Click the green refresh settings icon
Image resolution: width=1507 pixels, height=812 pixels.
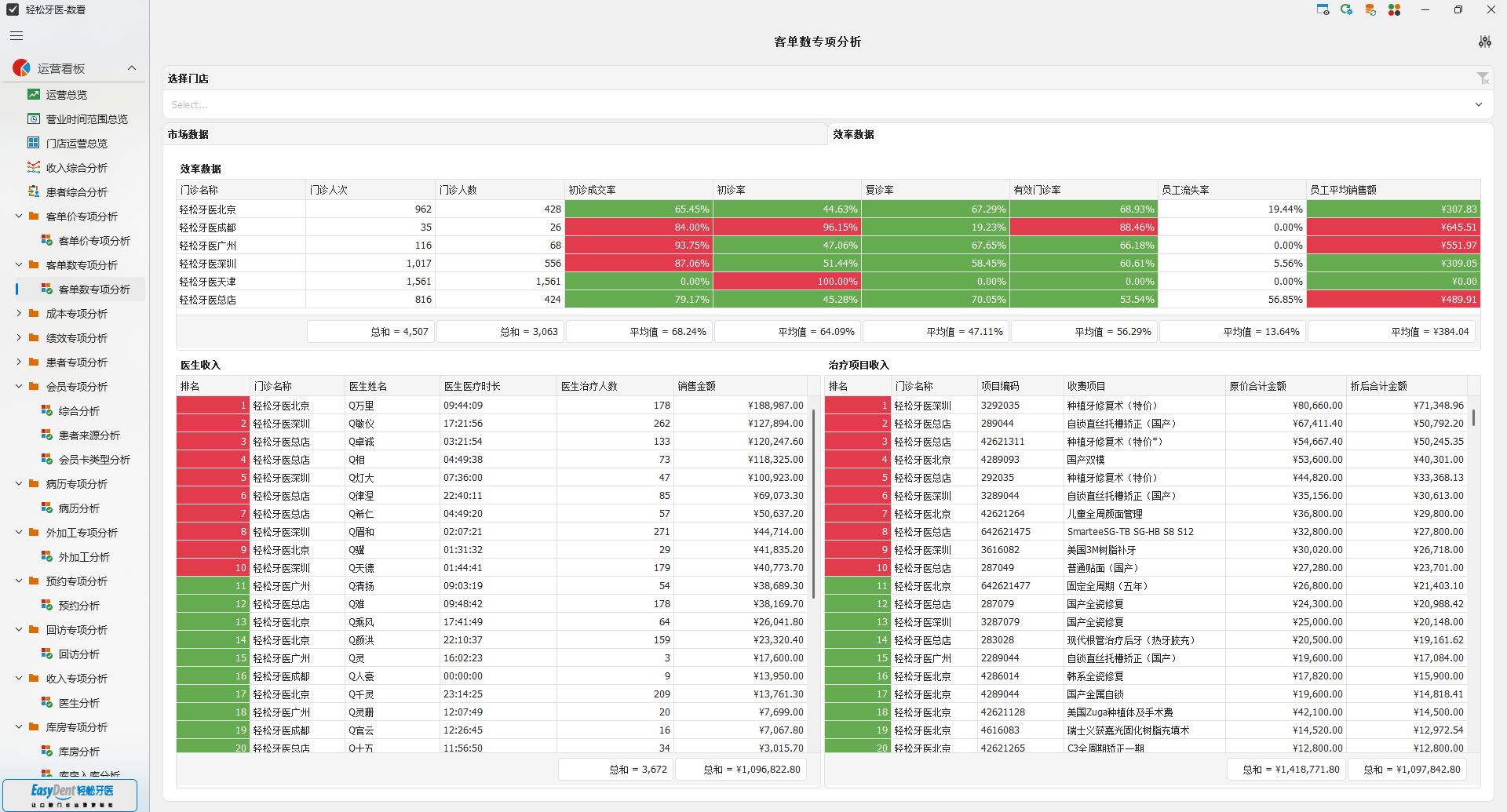click(1346, 9)
